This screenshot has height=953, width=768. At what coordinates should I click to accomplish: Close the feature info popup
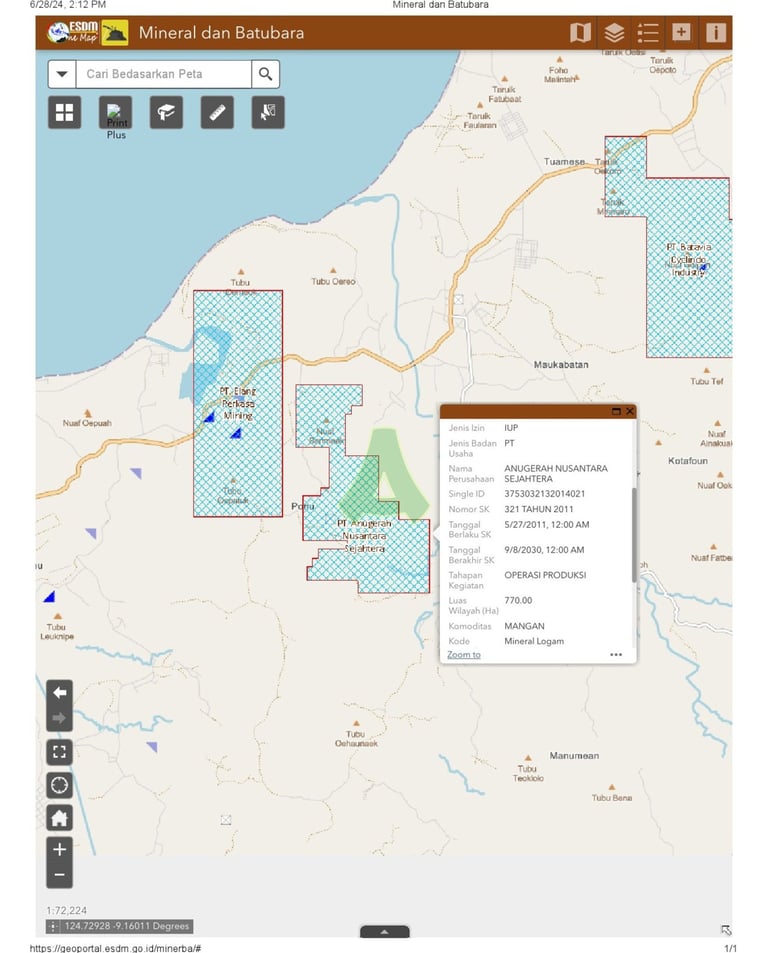click(x=629, y=411)
